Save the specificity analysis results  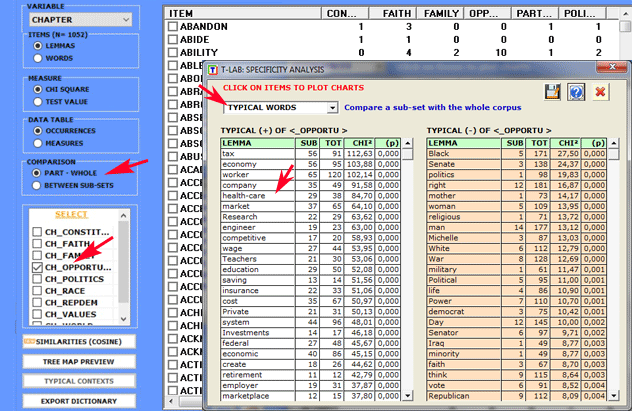[552, 92]
